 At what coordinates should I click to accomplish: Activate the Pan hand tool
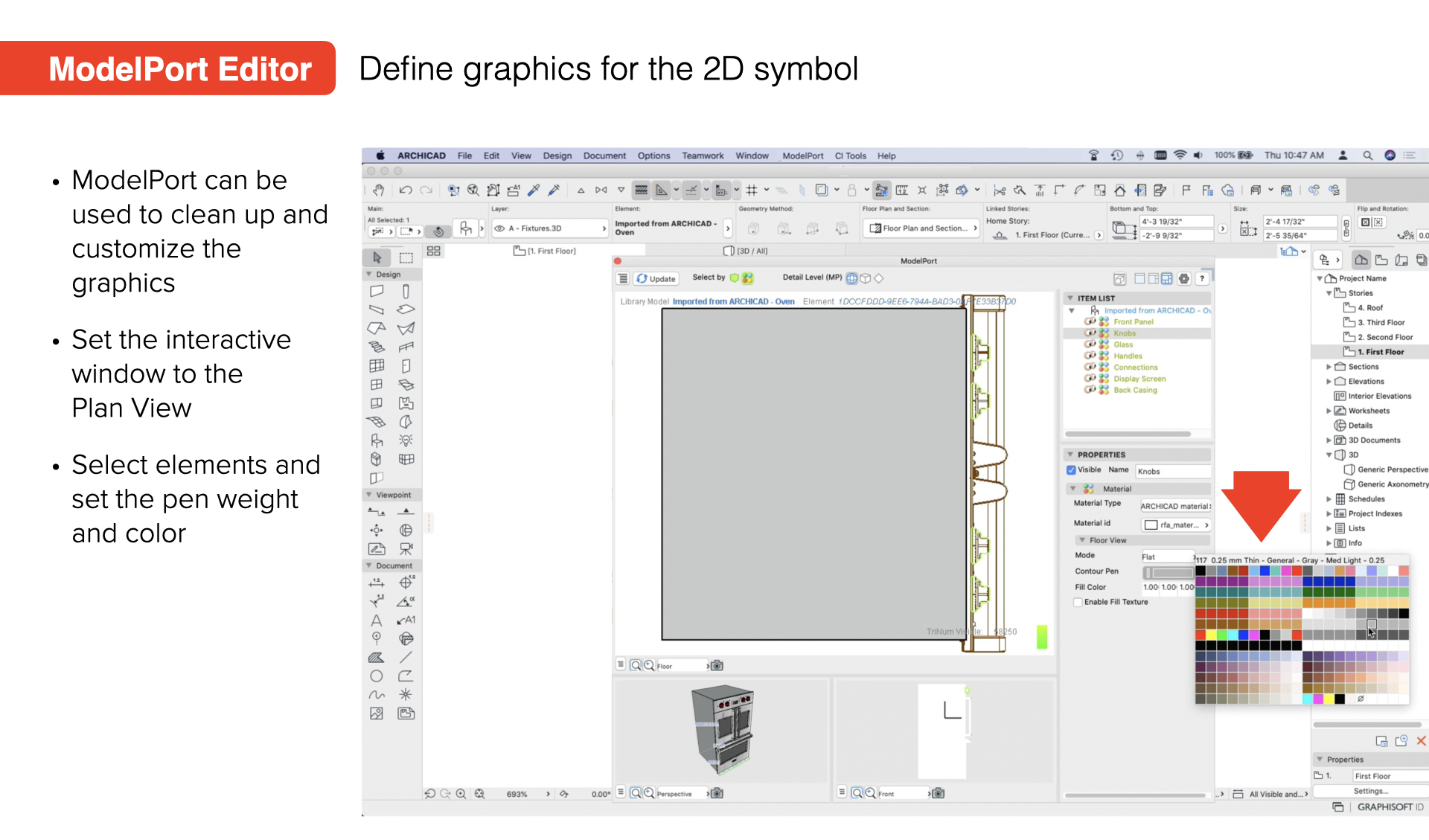[x=378, y=190]
